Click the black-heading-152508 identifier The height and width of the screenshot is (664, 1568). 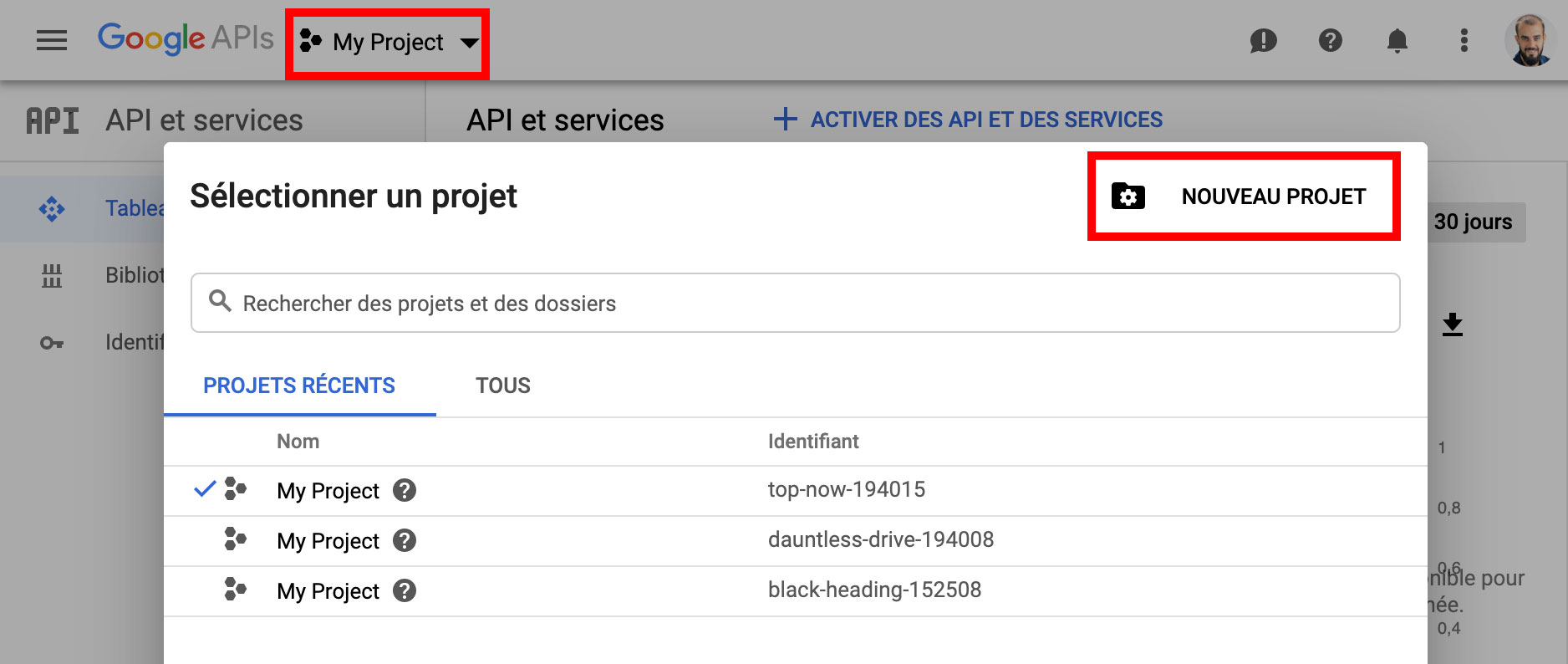[x=874, y=590]
